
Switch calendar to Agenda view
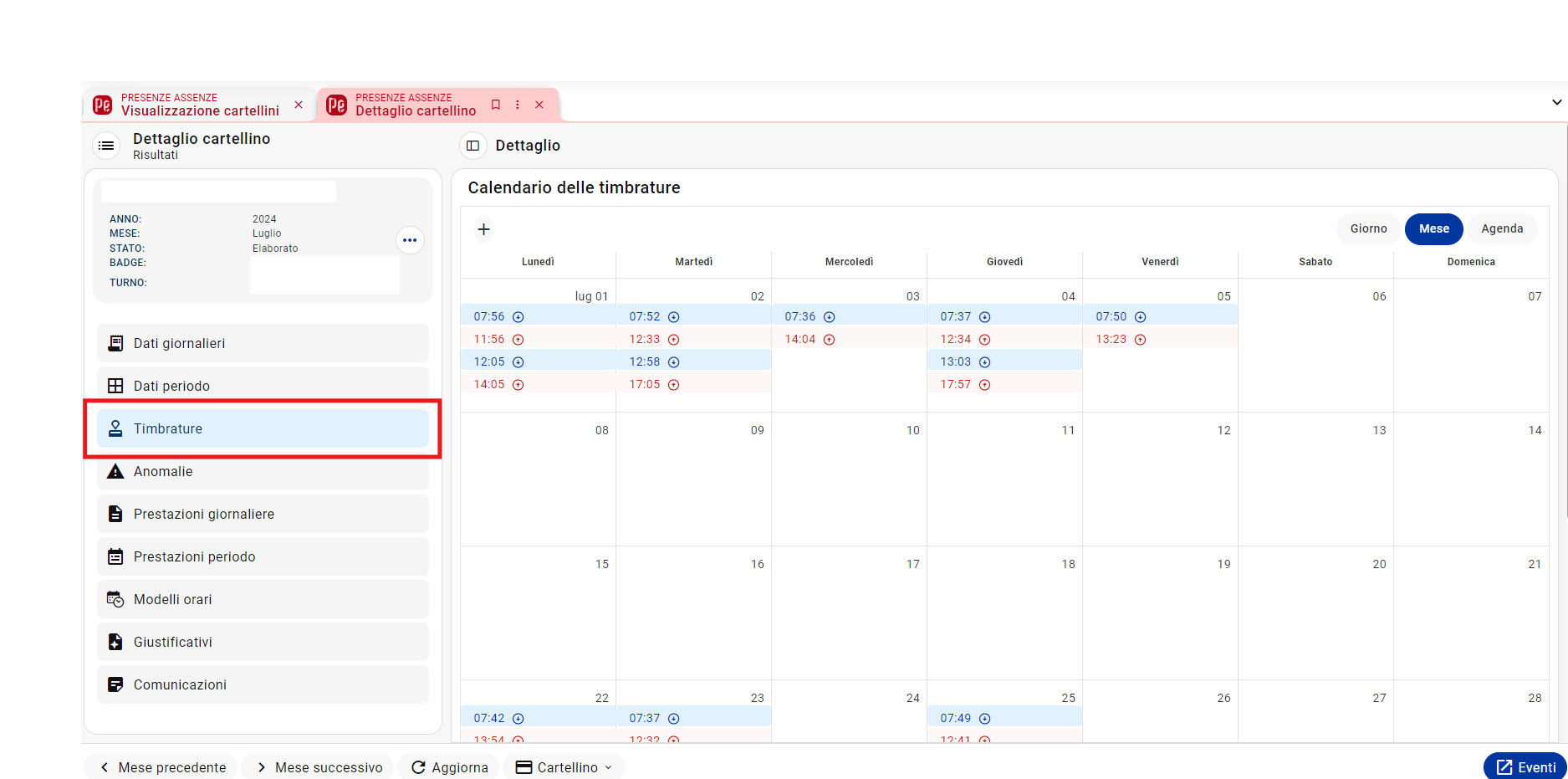tap(1502, 228)
